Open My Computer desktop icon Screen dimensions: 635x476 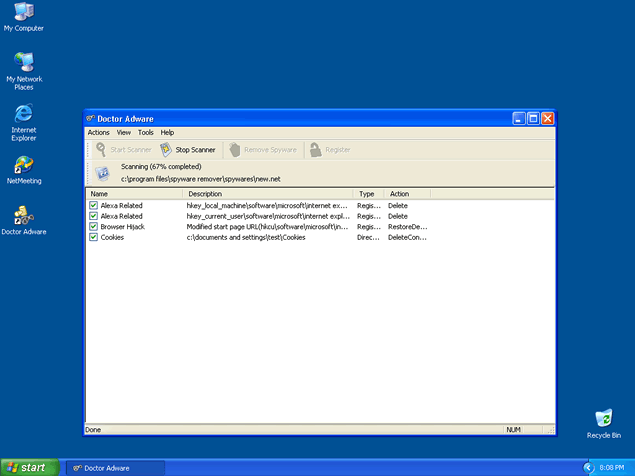click(x=23, y=13)
